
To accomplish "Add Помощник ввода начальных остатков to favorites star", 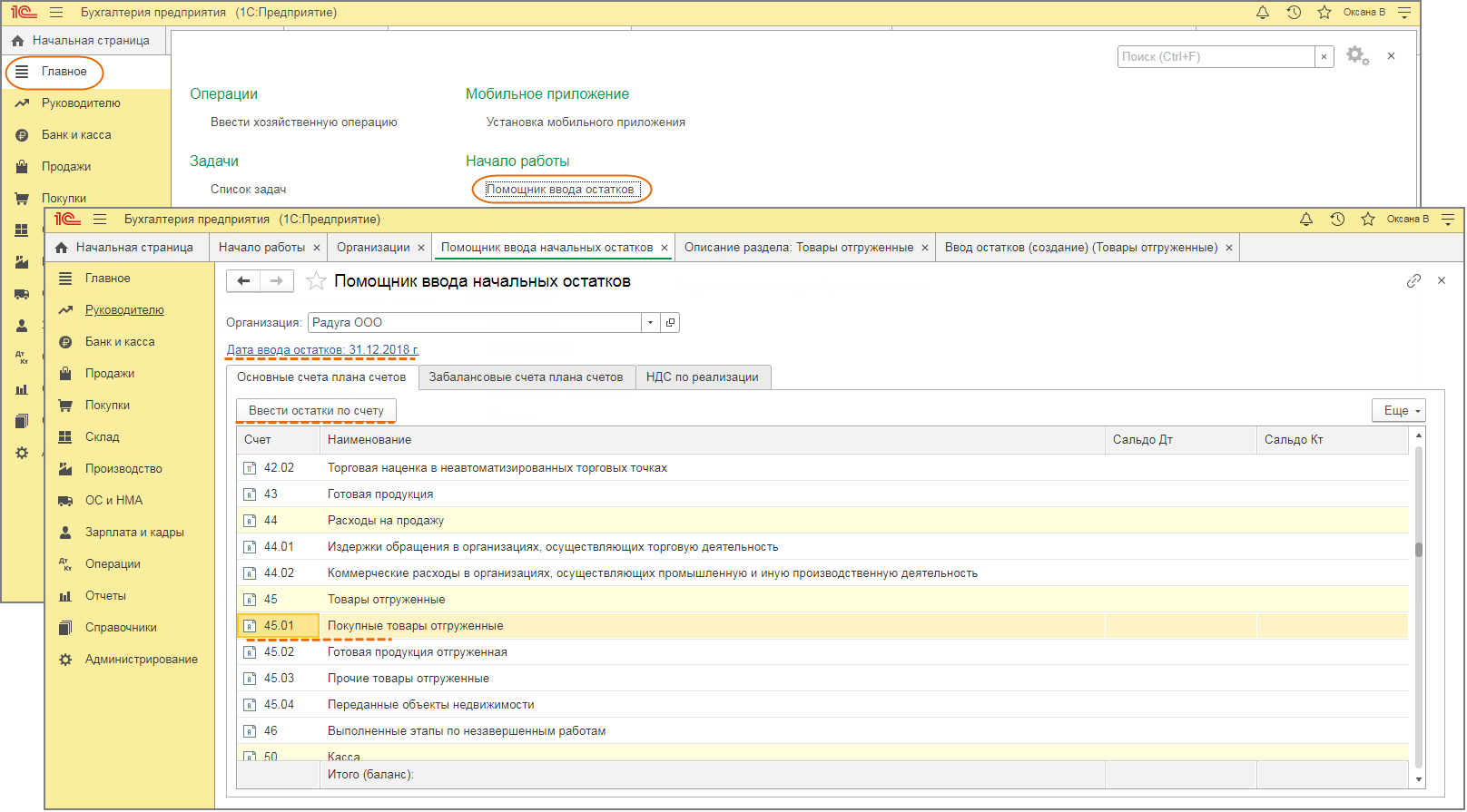I will 316,281.
